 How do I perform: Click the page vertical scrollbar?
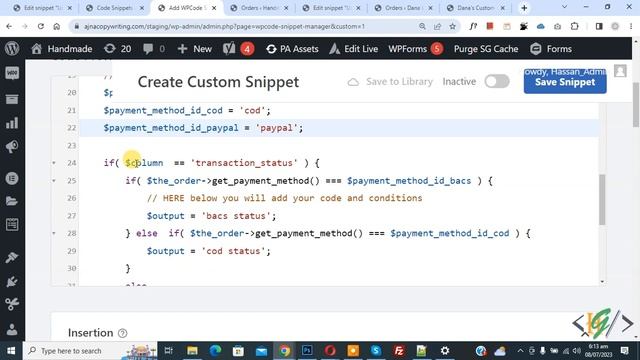point(636,104)
